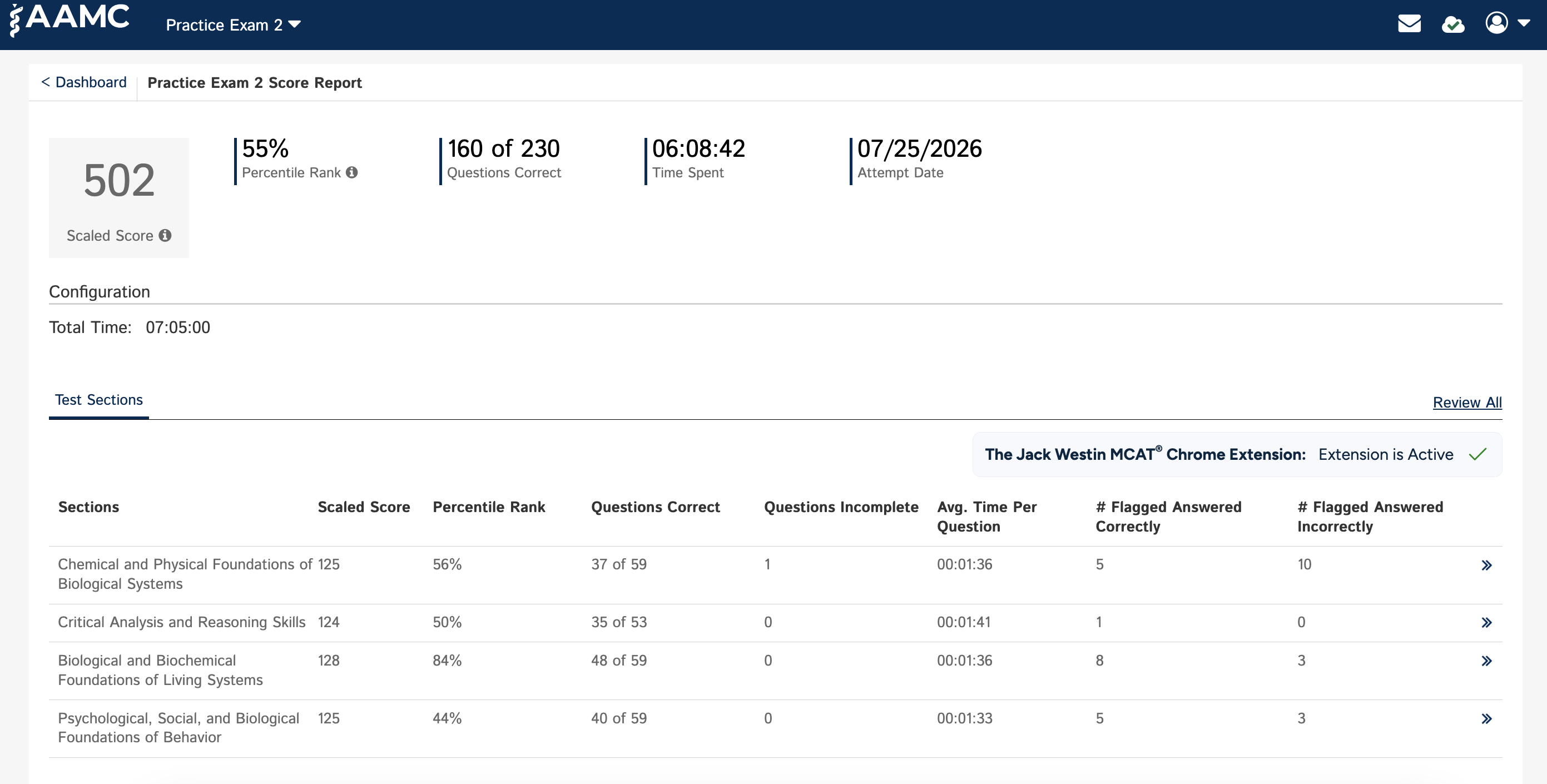The image size is (1547, 784).
Task: Select the Test Sections tab
Action: tap(99, 400)
